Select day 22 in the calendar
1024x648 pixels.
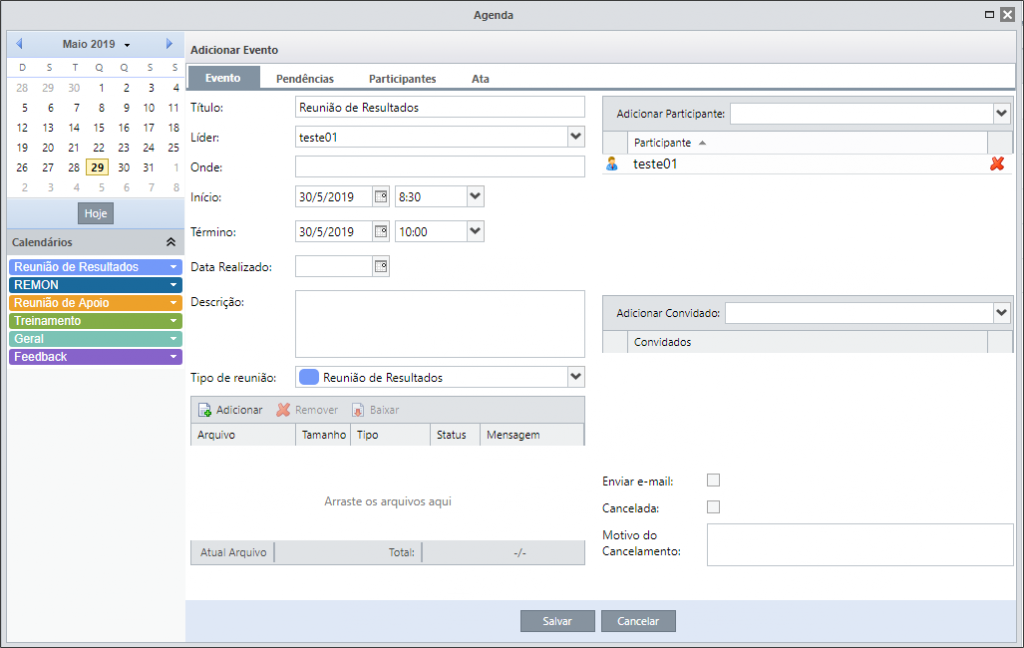tap(99, 148)
